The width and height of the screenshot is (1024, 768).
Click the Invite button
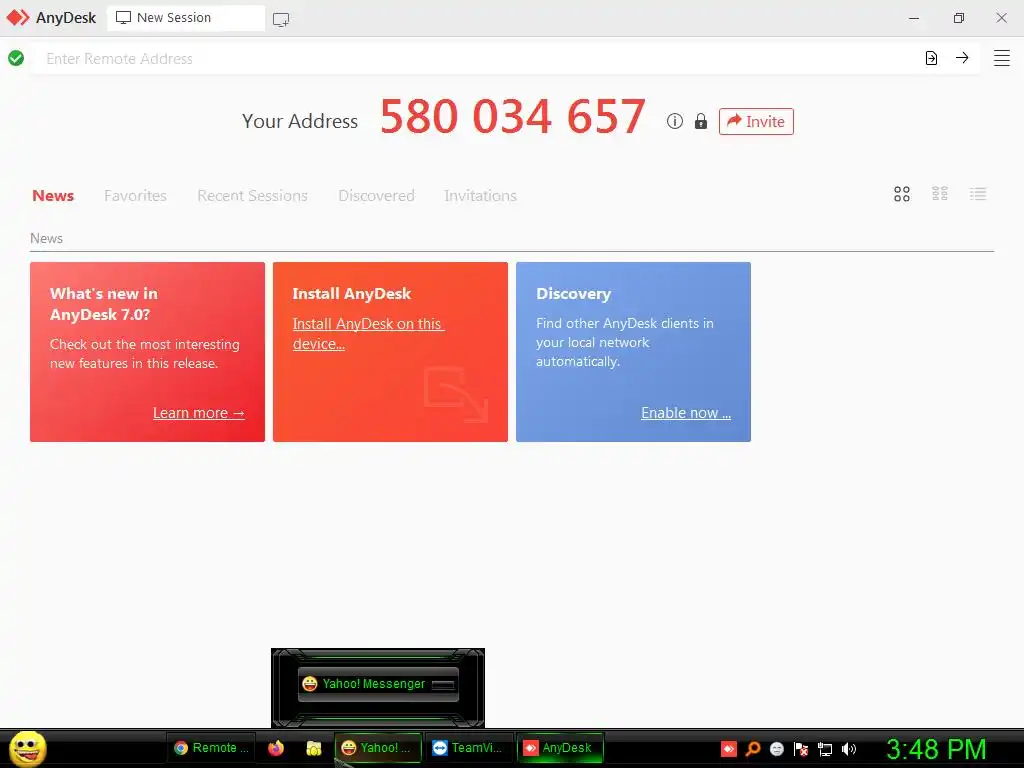(756, 121)
